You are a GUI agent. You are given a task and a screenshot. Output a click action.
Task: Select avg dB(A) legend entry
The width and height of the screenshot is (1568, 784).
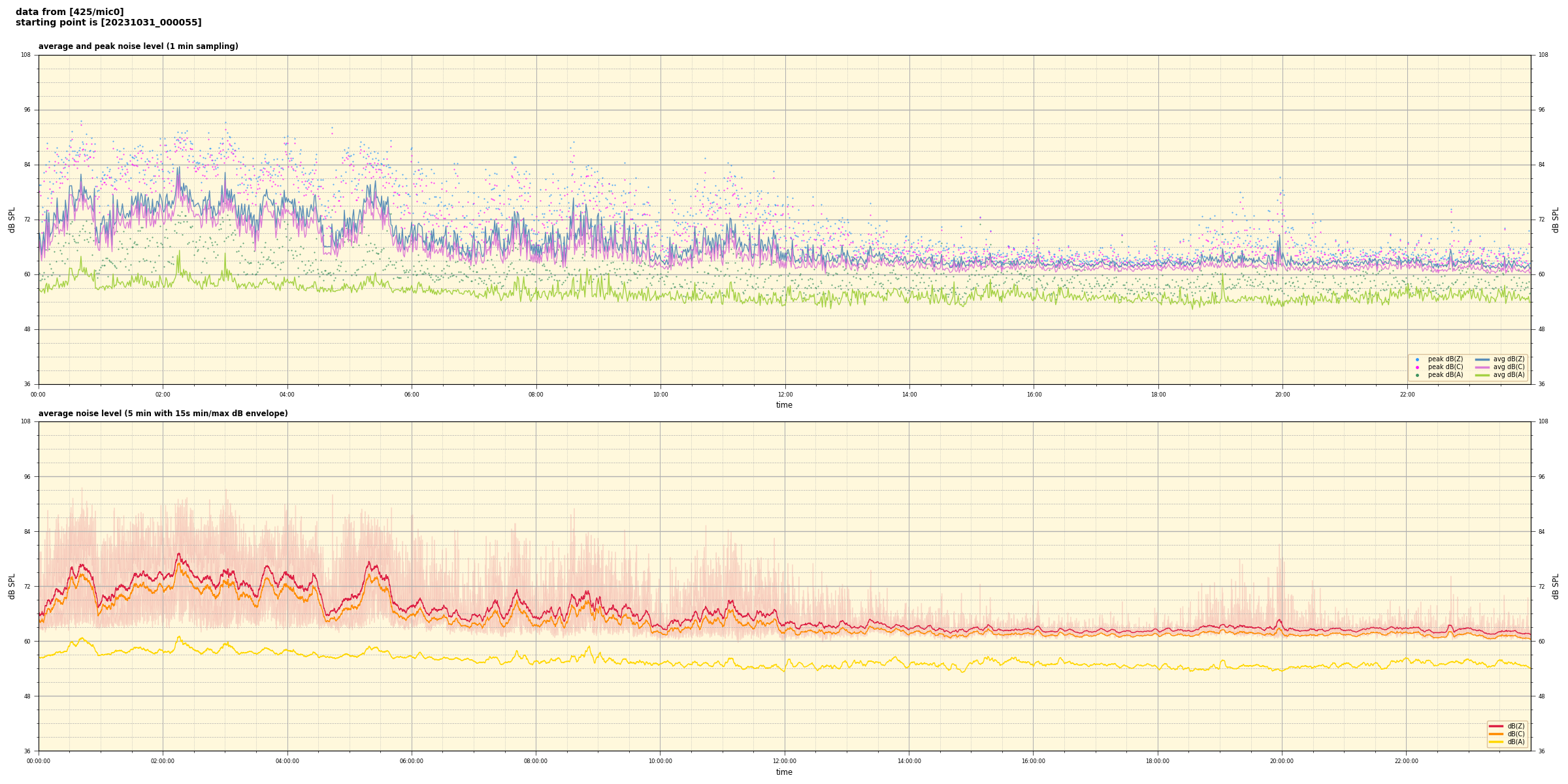pyautogui.click(x=1508, y=375)
